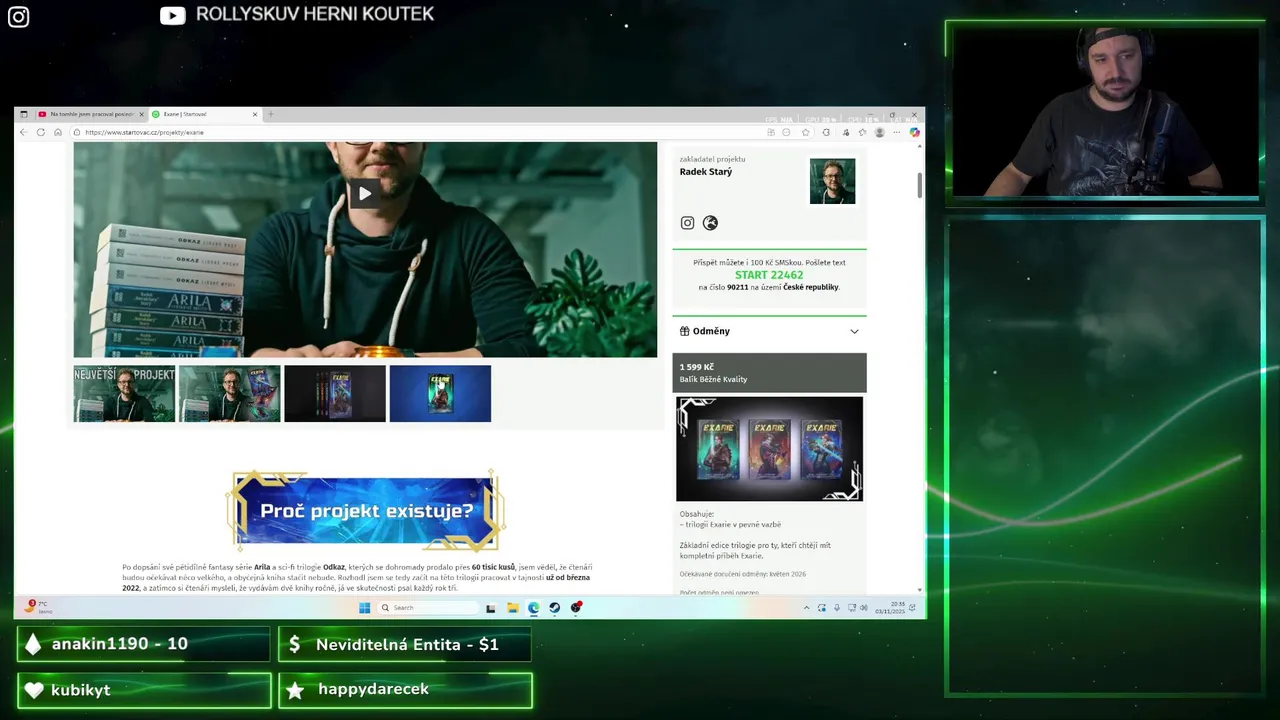Collapse the Odměny rewards section chevron

coord(854,331)
